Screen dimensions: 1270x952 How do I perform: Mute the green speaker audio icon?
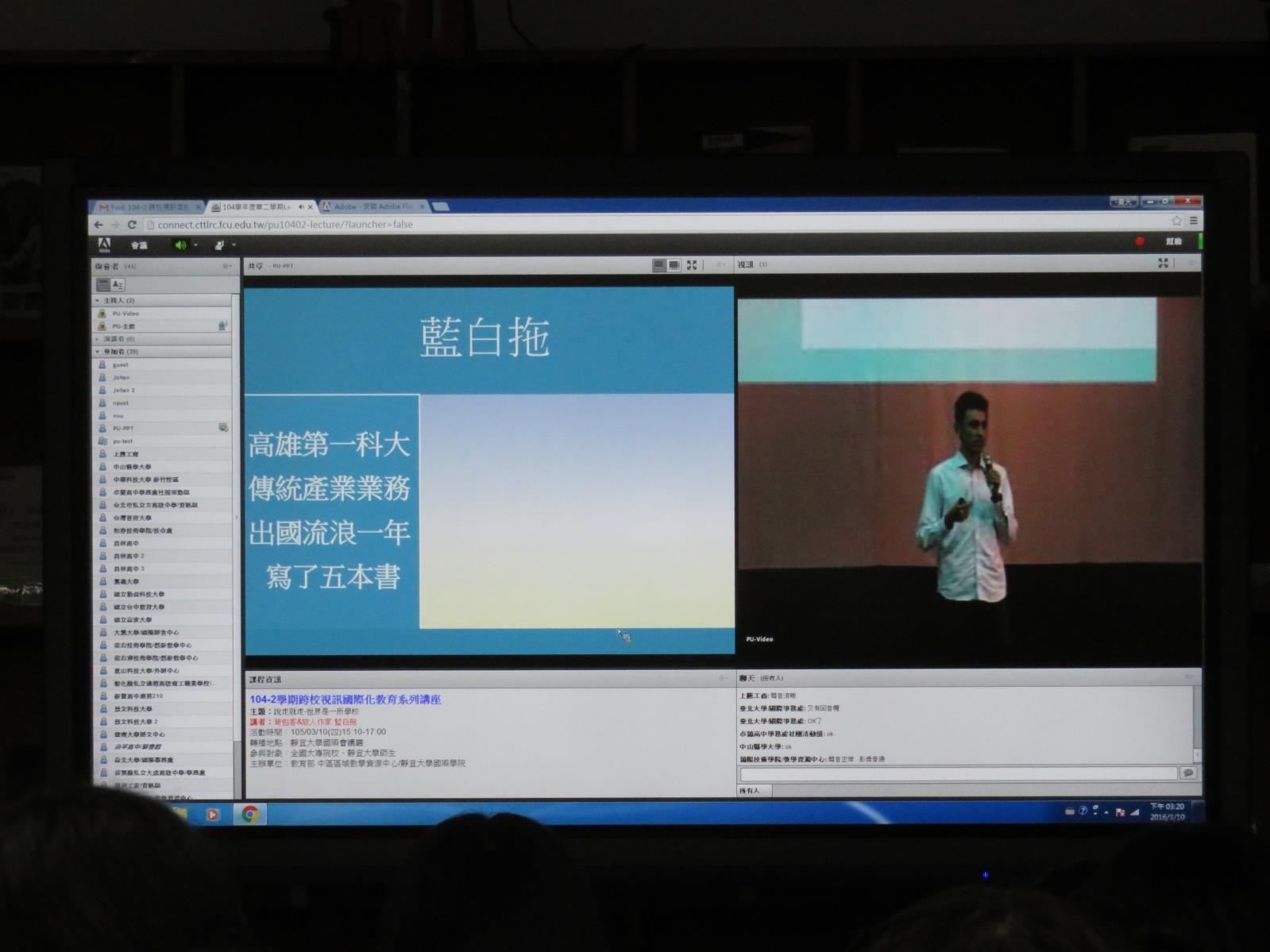[x=180, y=245]
